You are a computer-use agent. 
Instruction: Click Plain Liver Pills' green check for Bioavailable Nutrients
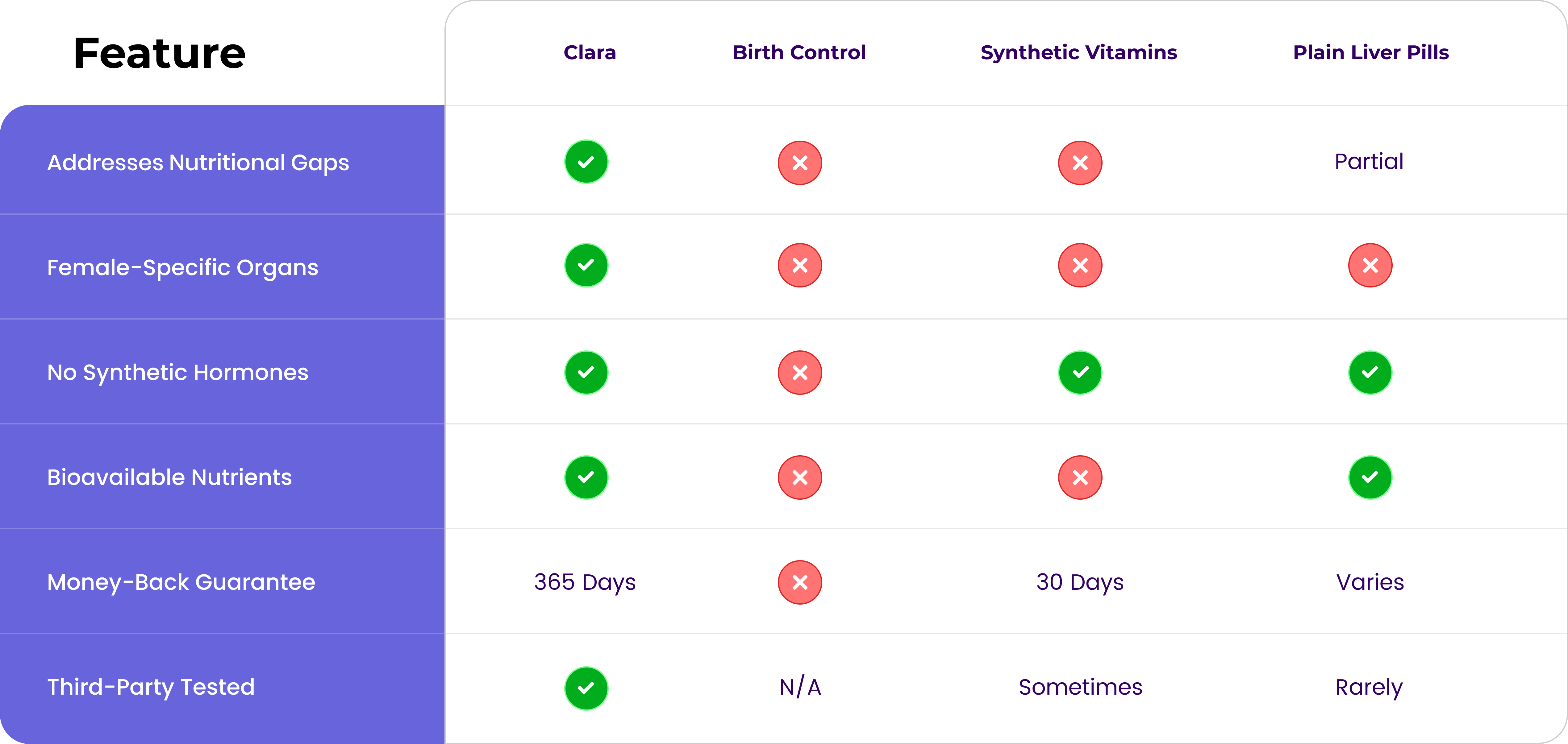[x=1370, y=477]
